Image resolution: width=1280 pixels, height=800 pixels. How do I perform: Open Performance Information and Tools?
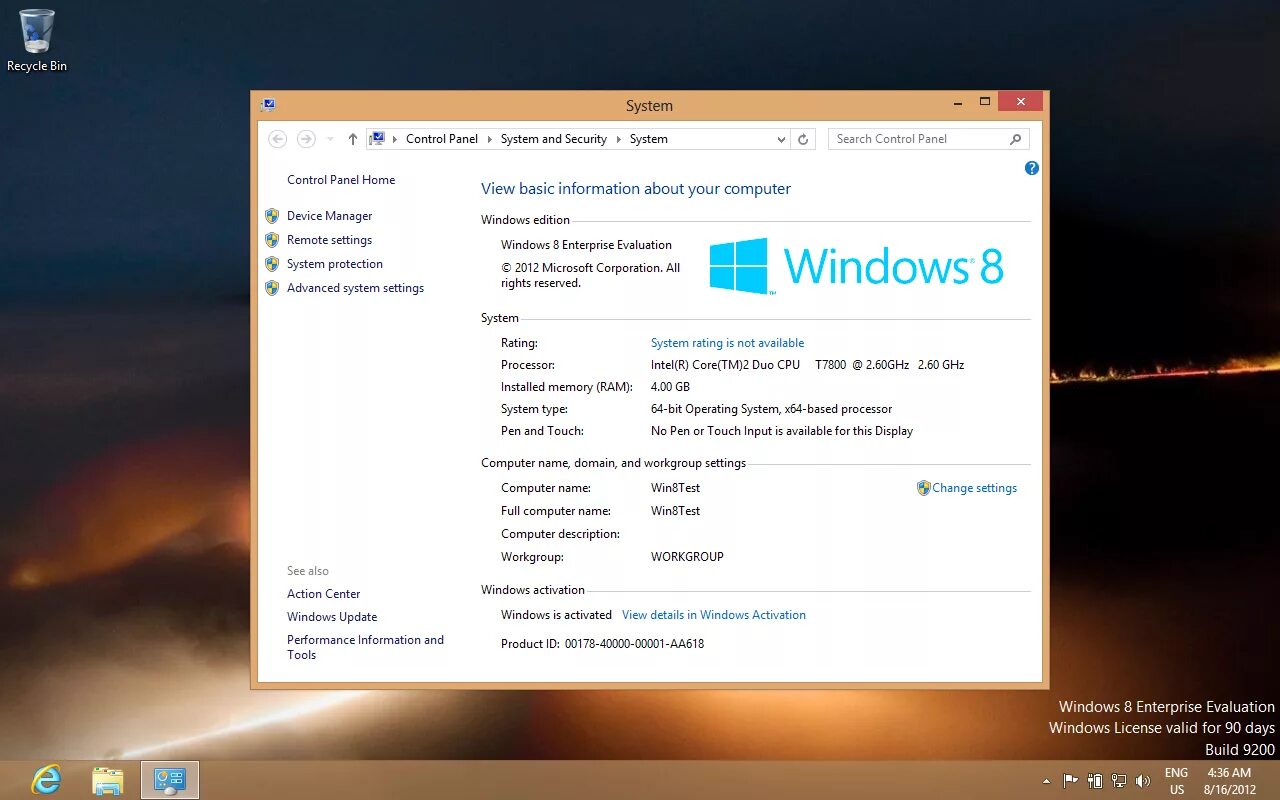tap(365, 647)
